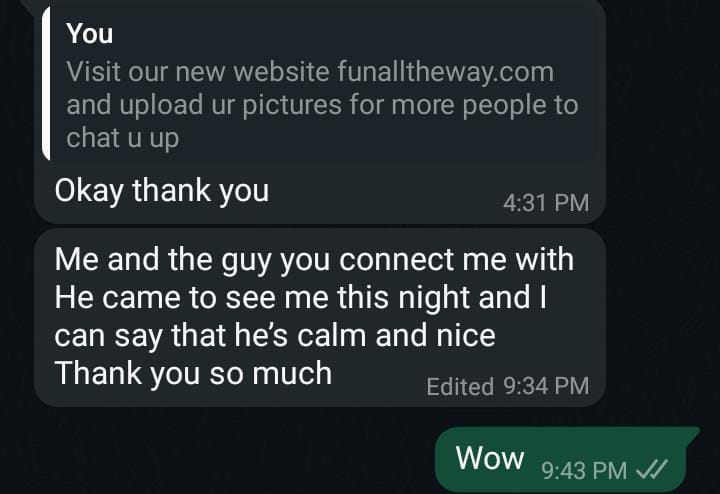Select the 'Me and the guy' message

[320, 317]
